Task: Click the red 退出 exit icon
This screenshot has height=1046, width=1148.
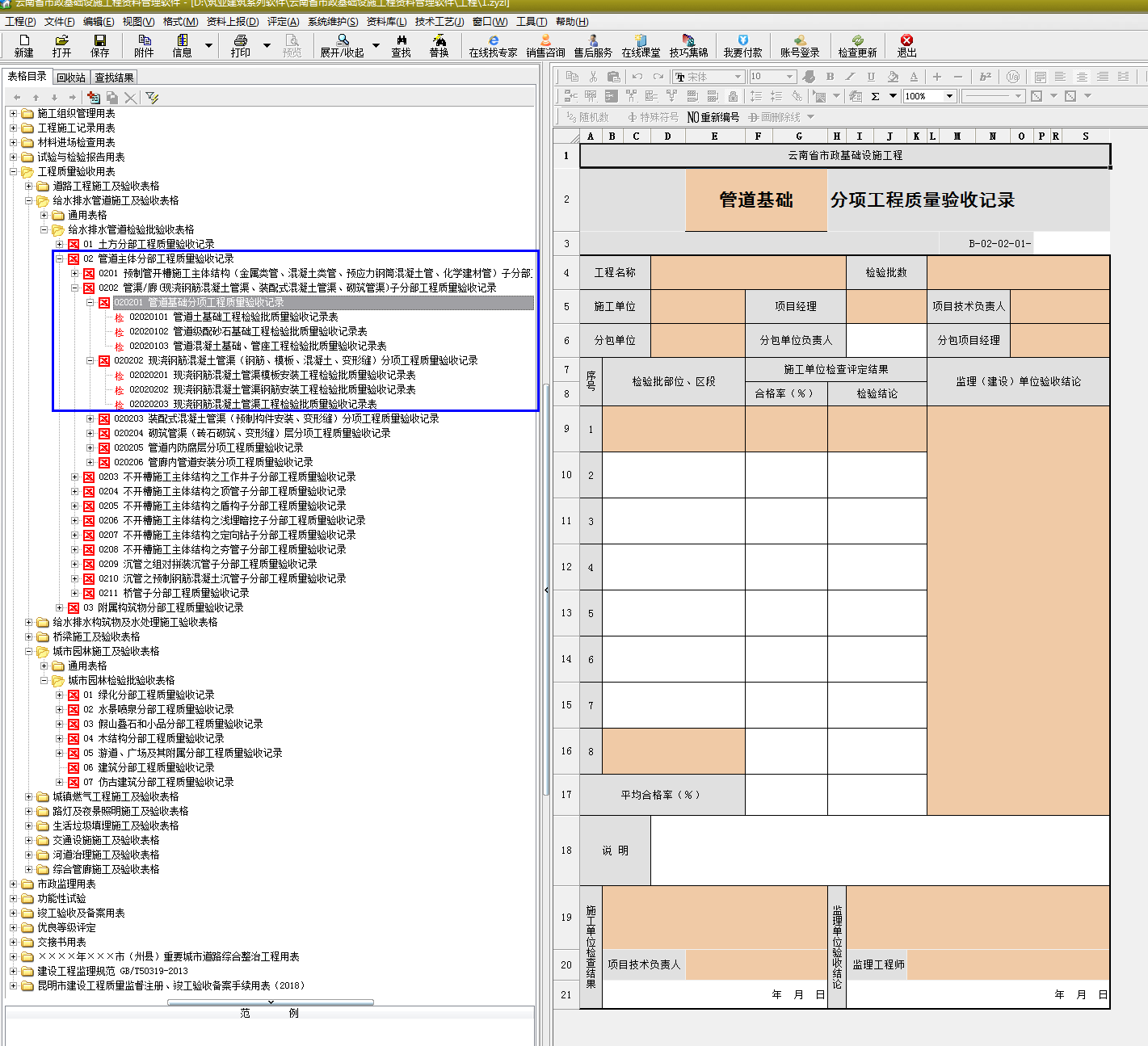Action: (x=907, y=45)
